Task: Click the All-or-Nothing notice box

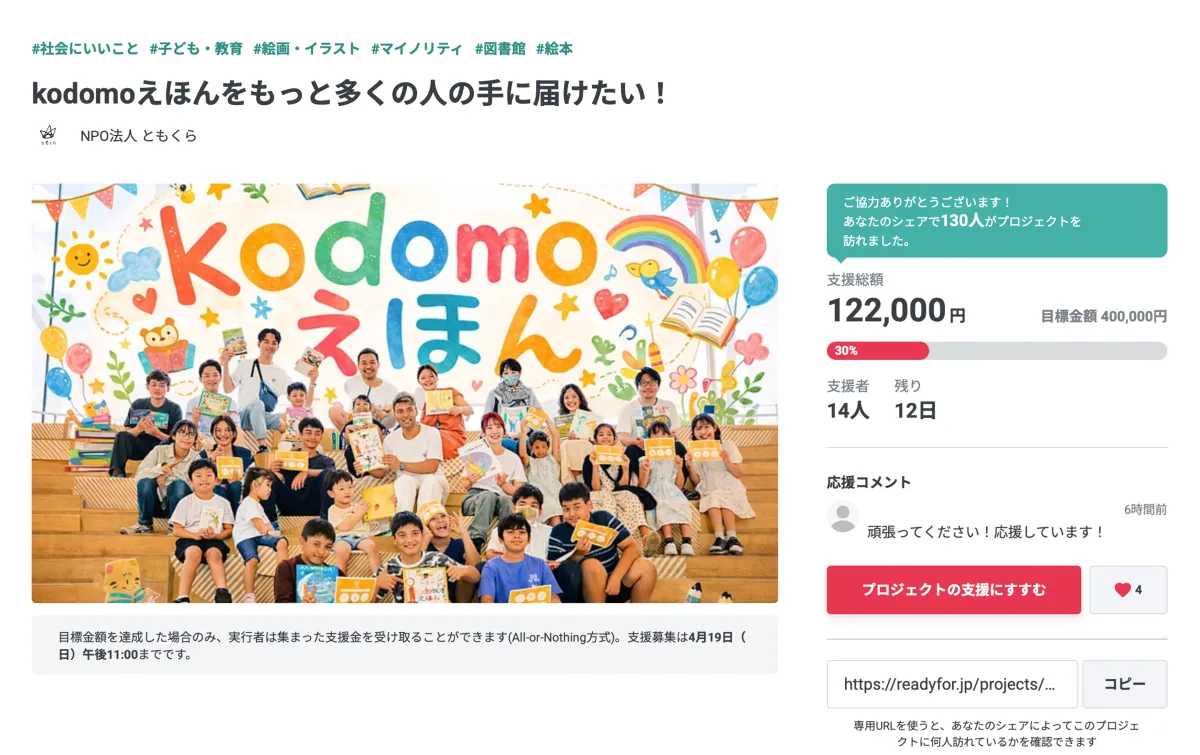Action: pyautogui.click(x=404, y=645)
